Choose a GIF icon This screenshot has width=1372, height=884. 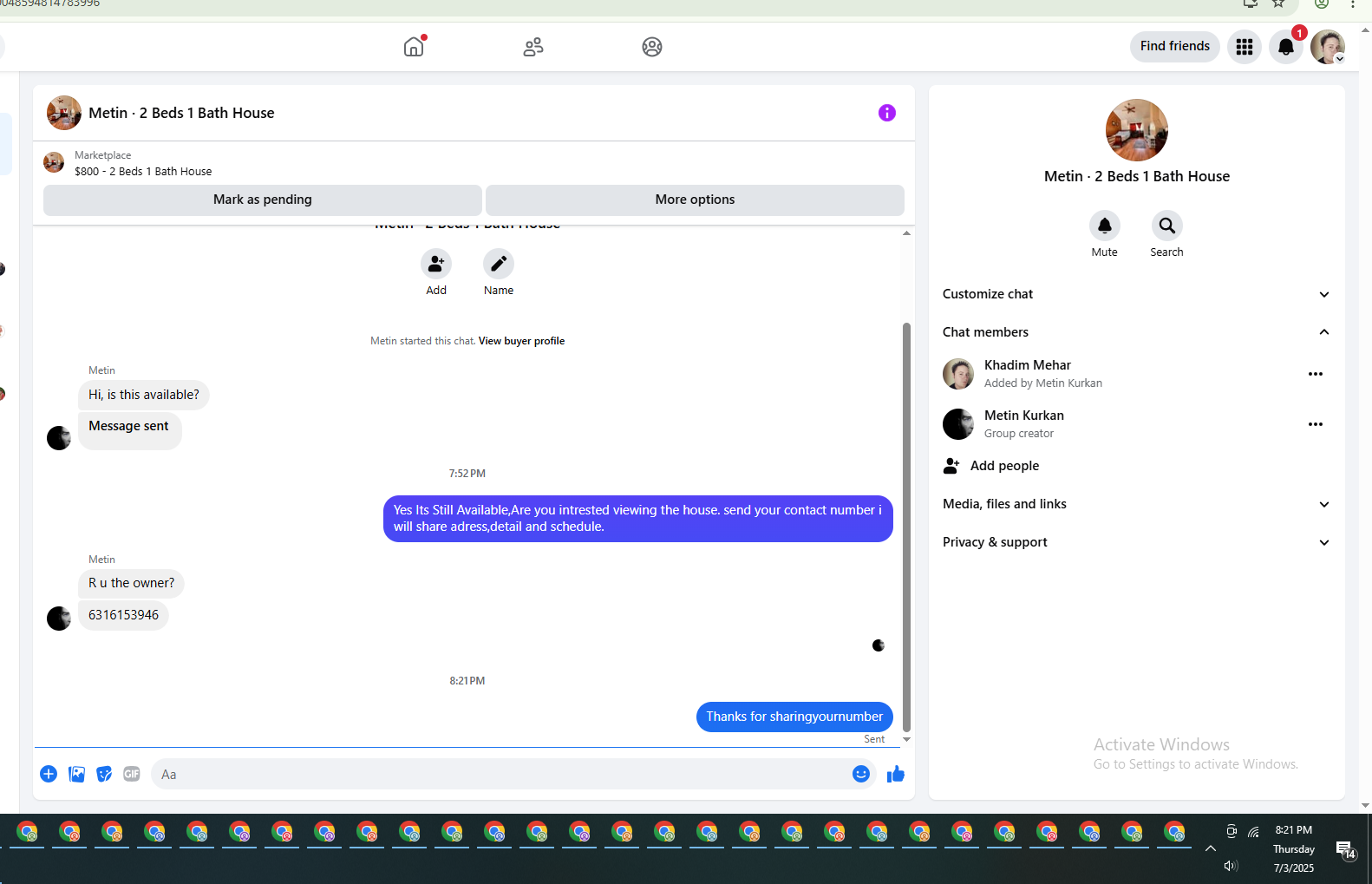point(132,774)
